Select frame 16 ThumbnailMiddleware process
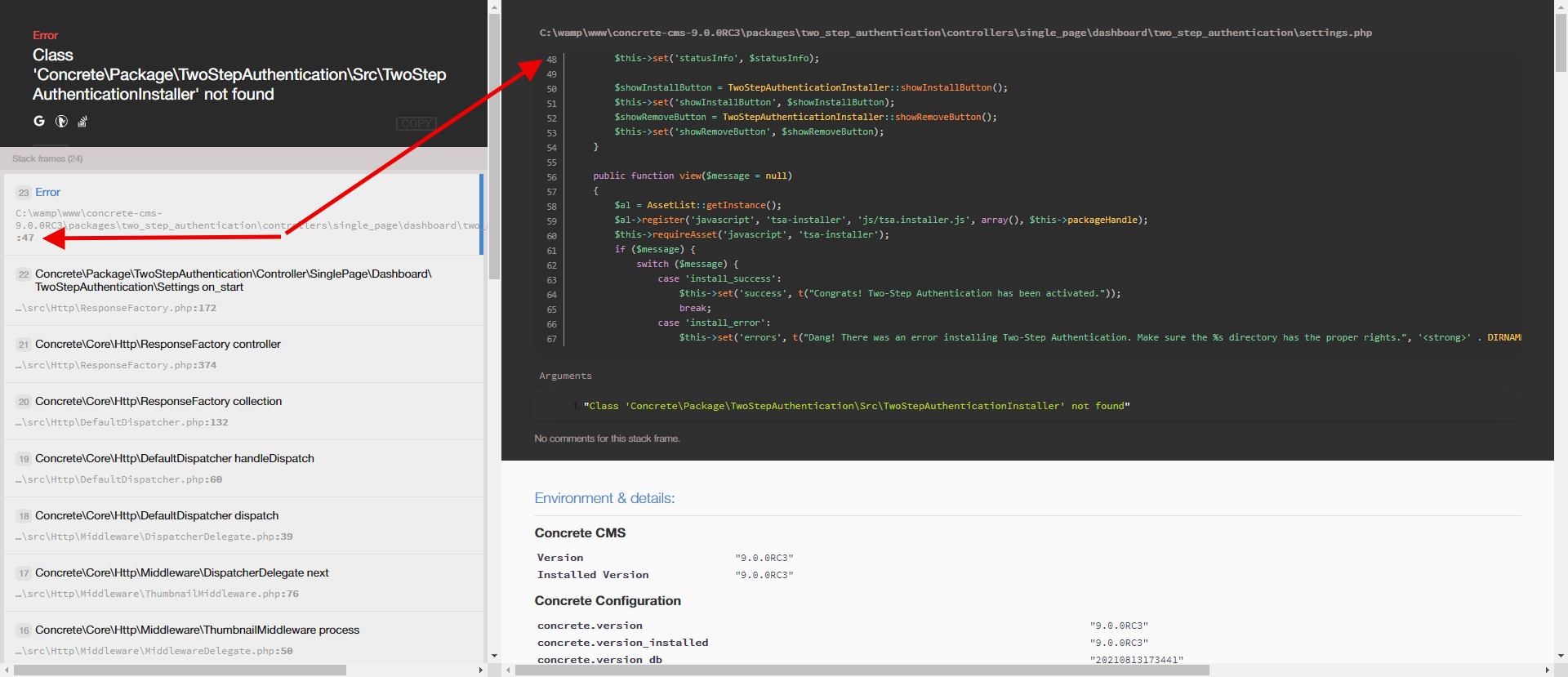Viewport: 1568px width, 677px height. 243,638
